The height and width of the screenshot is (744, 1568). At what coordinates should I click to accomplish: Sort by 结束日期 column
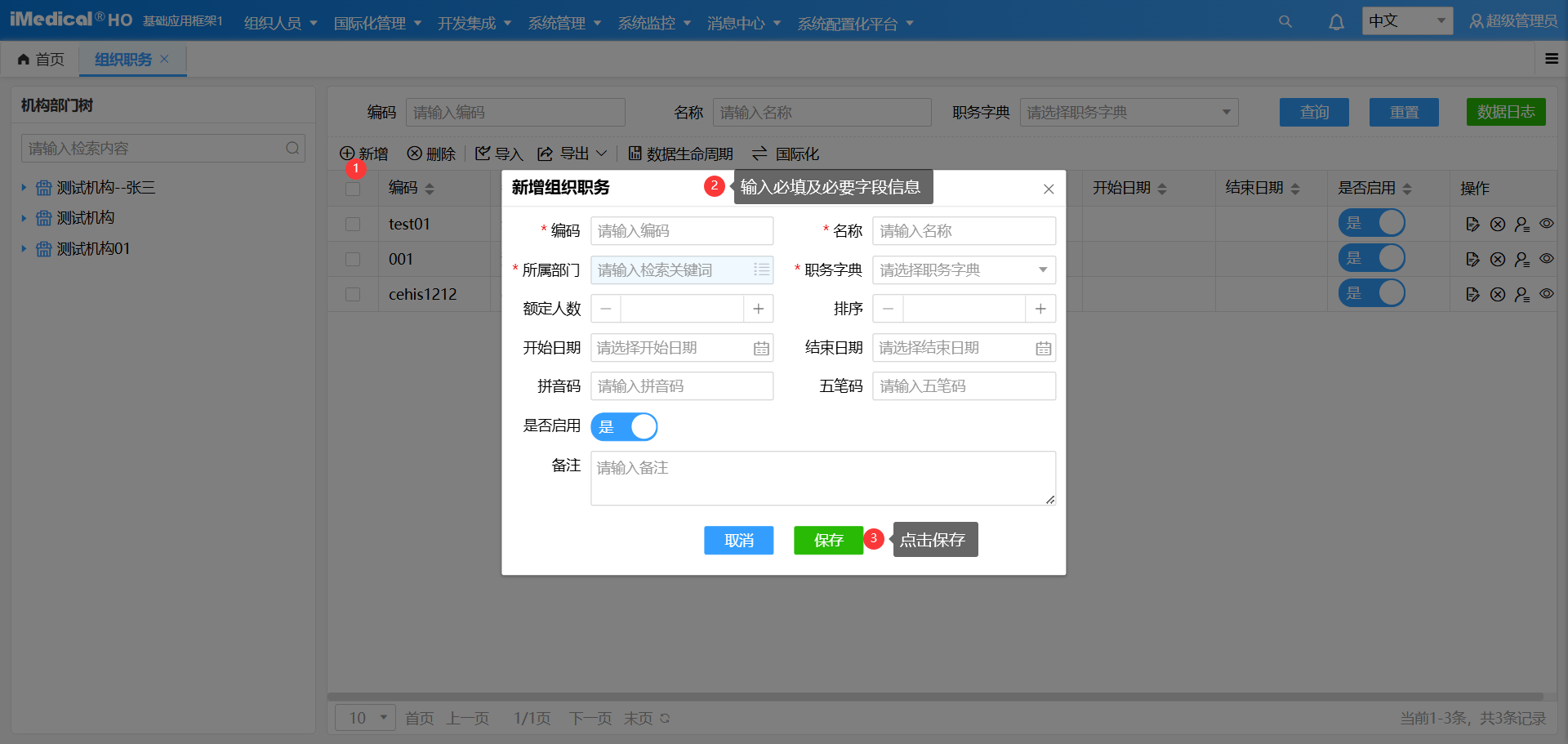click(1295, 189)
